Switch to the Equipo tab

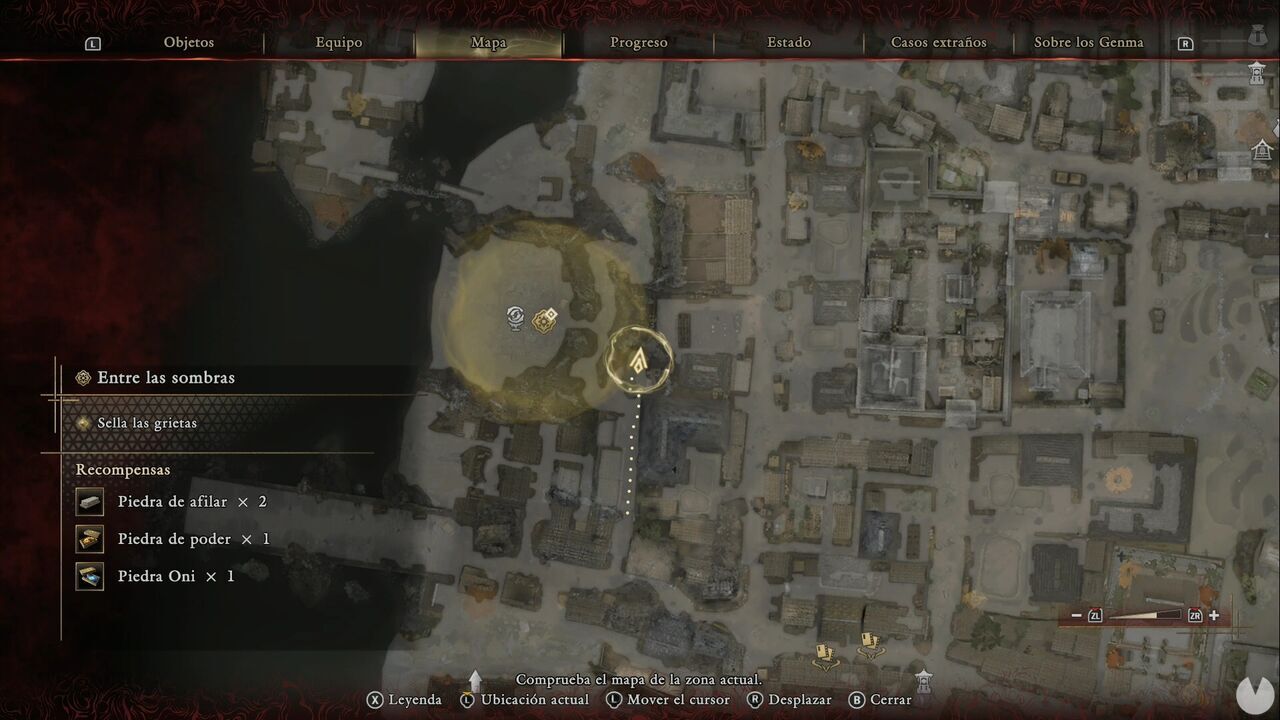[x=339, y=43]
